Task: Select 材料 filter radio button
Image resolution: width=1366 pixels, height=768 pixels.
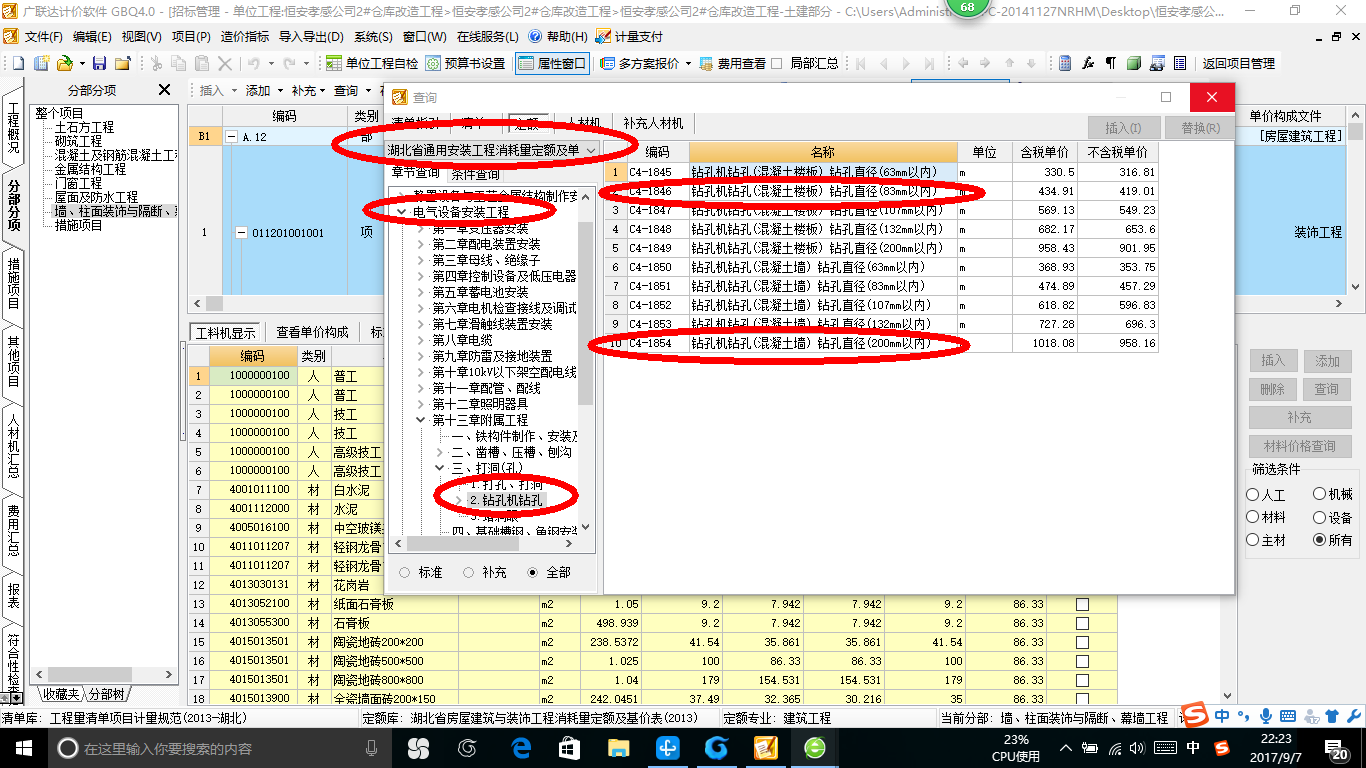Action: [x=1253, y=517]
